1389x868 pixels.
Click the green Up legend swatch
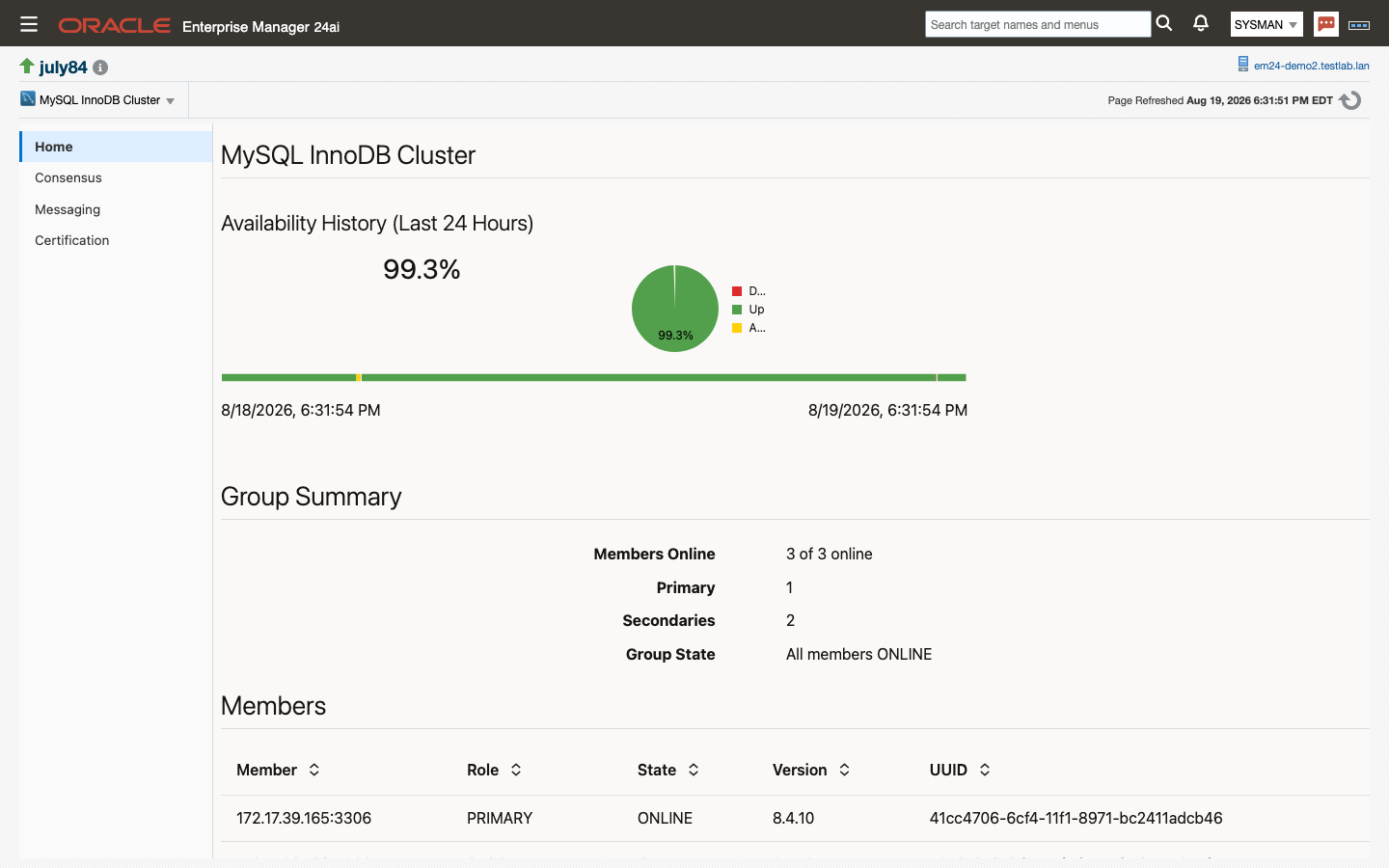(x=737, y=310)
